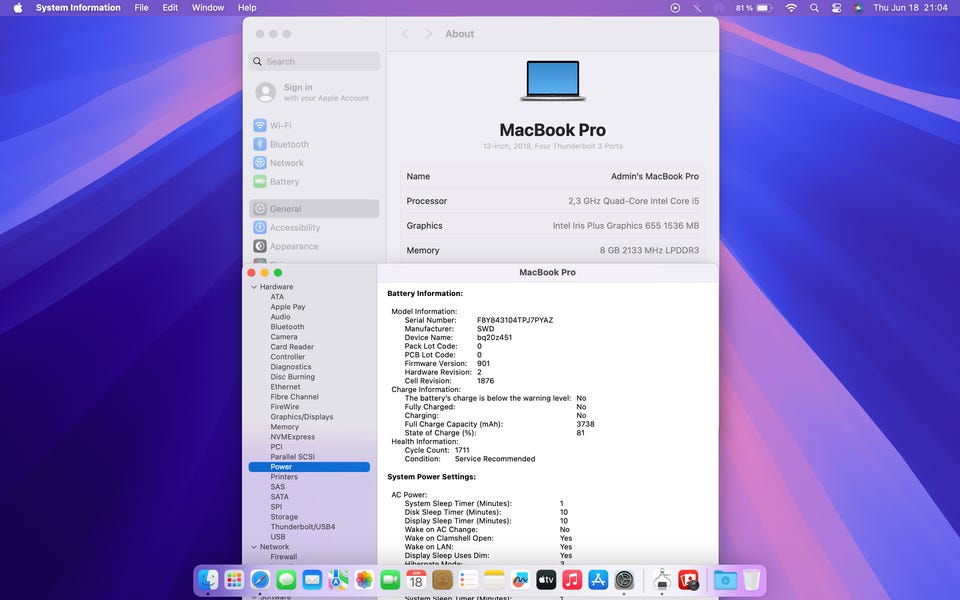Viewport: 960px width, 600px height.
Task: Select Power in the Hardware list
Action: click(309, 467)
